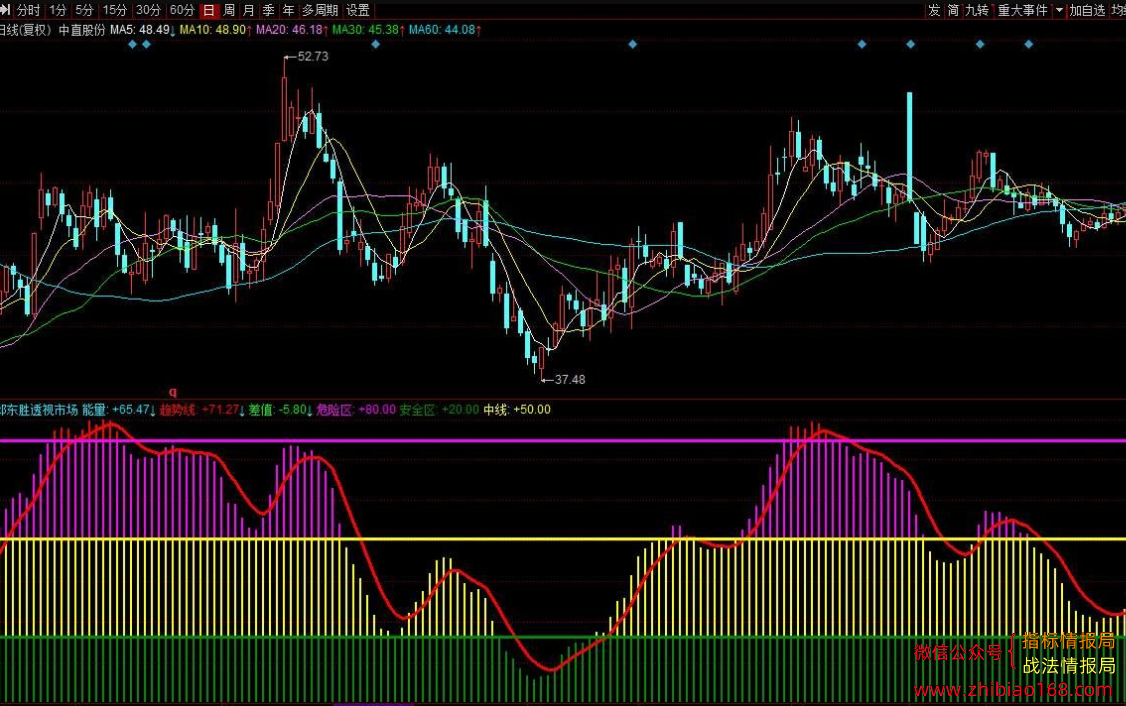1126x706 pixels.
Task: Click the 37.48 low price label
Action: click(x=569, y=379)
